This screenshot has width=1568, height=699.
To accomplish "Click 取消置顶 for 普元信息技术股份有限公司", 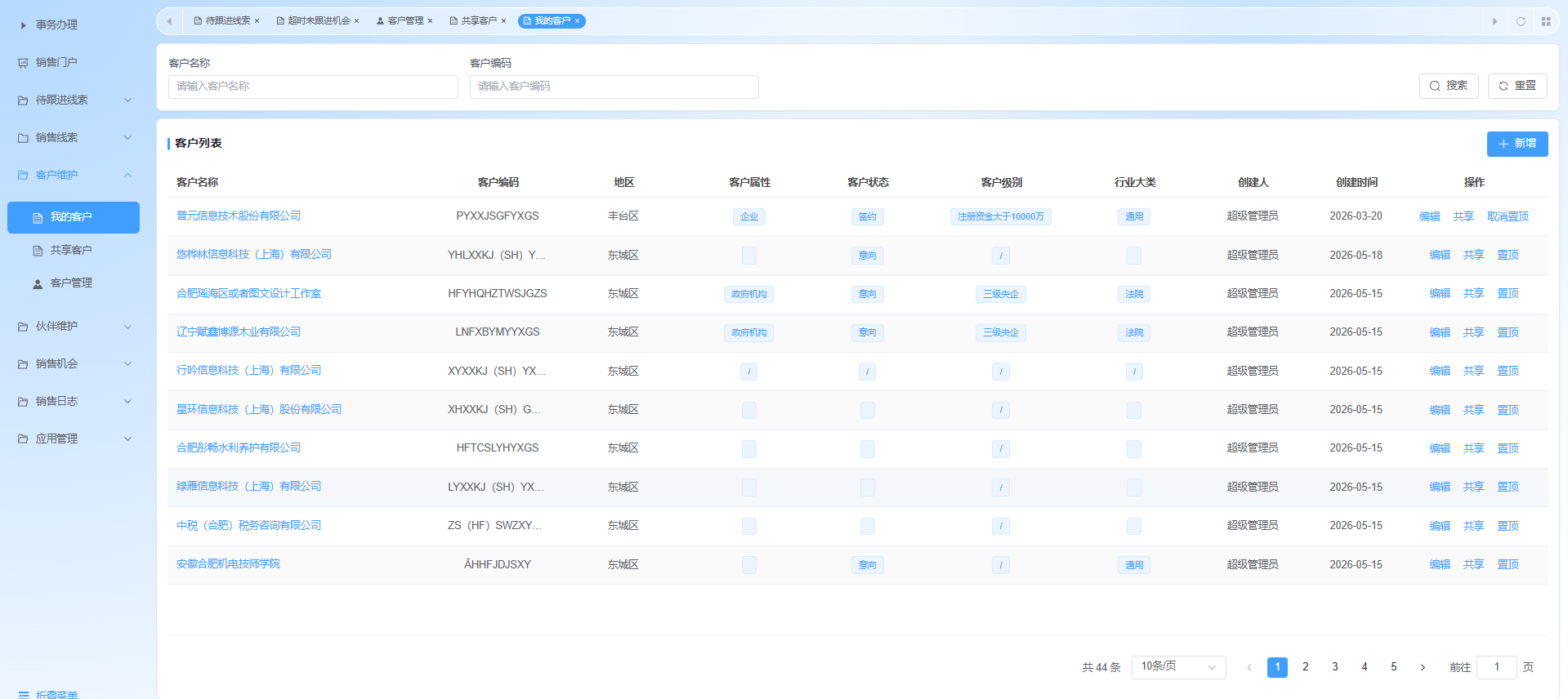I will [1508, 216].
